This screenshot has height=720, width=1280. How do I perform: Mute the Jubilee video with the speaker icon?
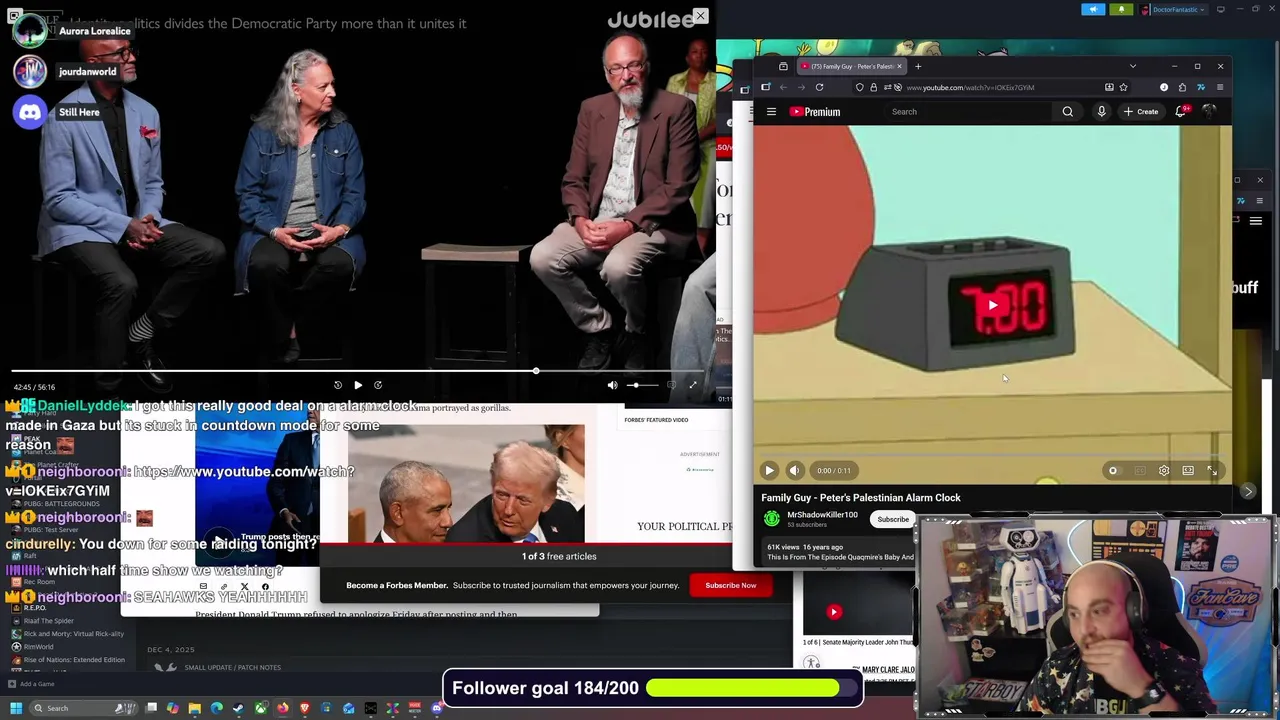612,385
